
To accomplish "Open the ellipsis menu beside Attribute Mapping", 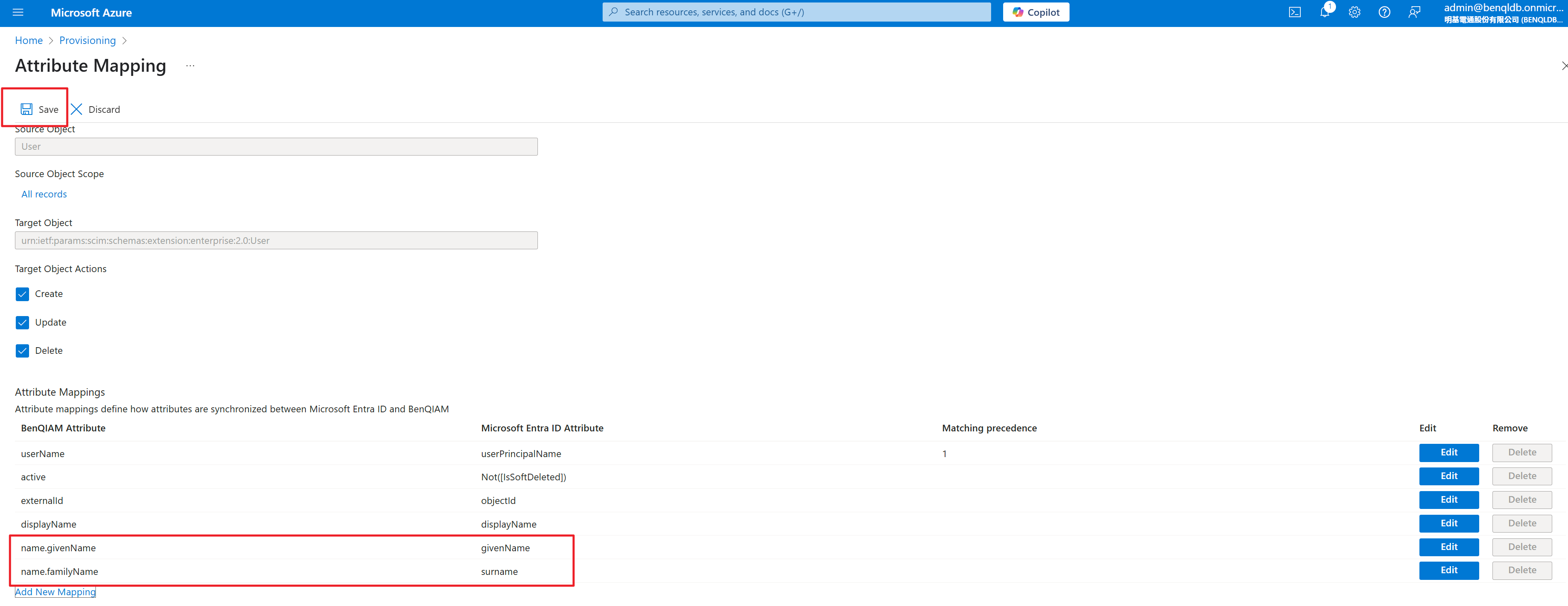I will point(190,66).
